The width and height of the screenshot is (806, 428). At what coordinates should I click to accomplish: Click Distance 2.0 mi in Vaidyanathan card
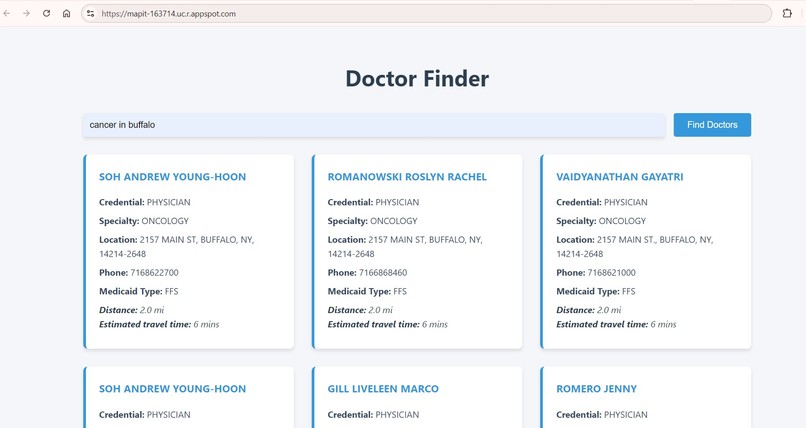589,310
